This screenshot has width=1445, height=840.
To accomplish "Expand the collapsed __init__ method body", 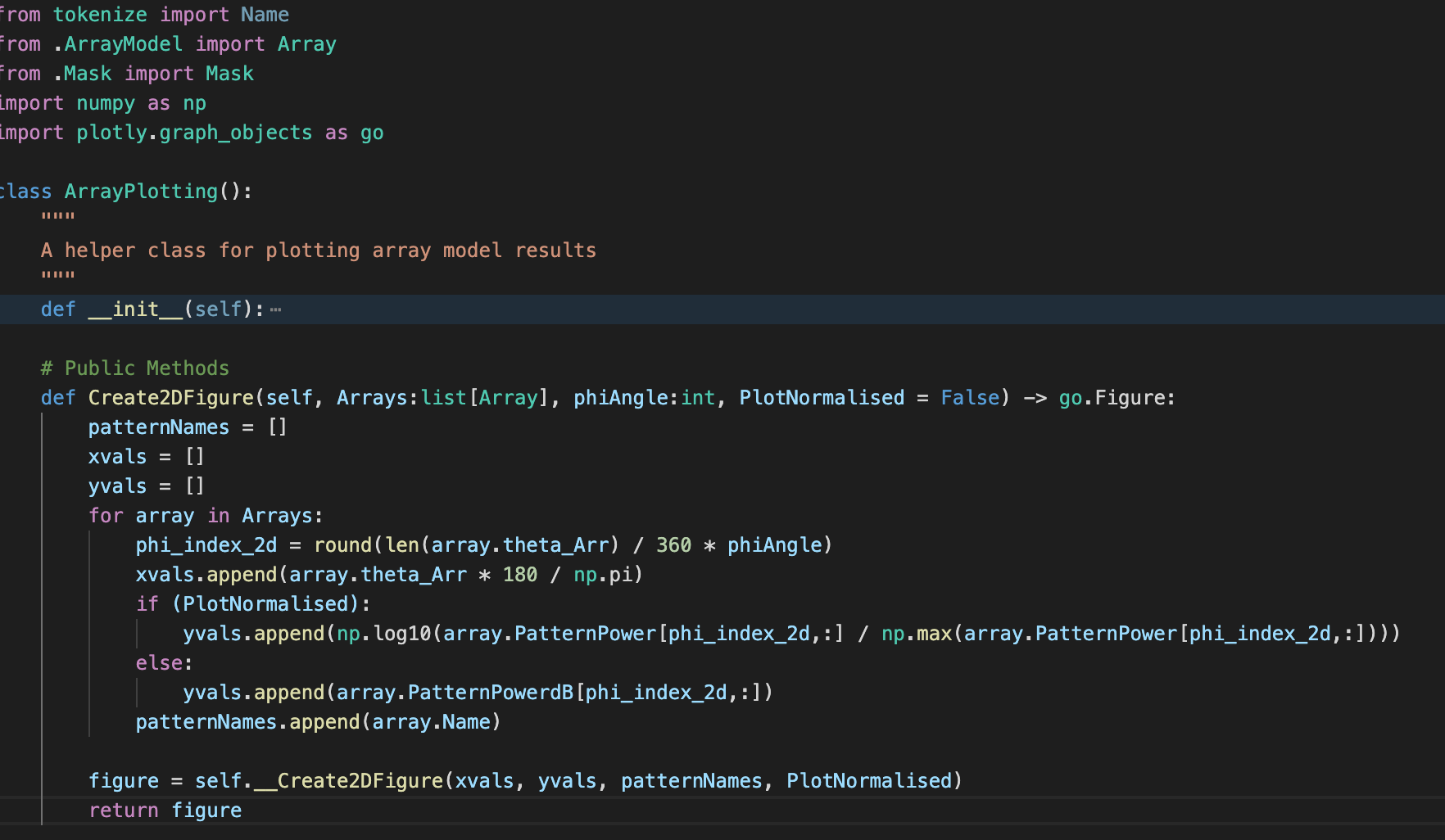I will click(276, 309).
